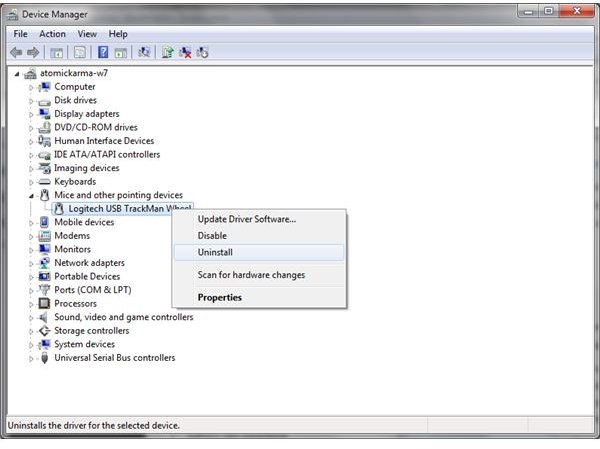600x449 pixels.
Task: Click the Ports (COM & LPT) icon
Action: (x=44, y=290)
